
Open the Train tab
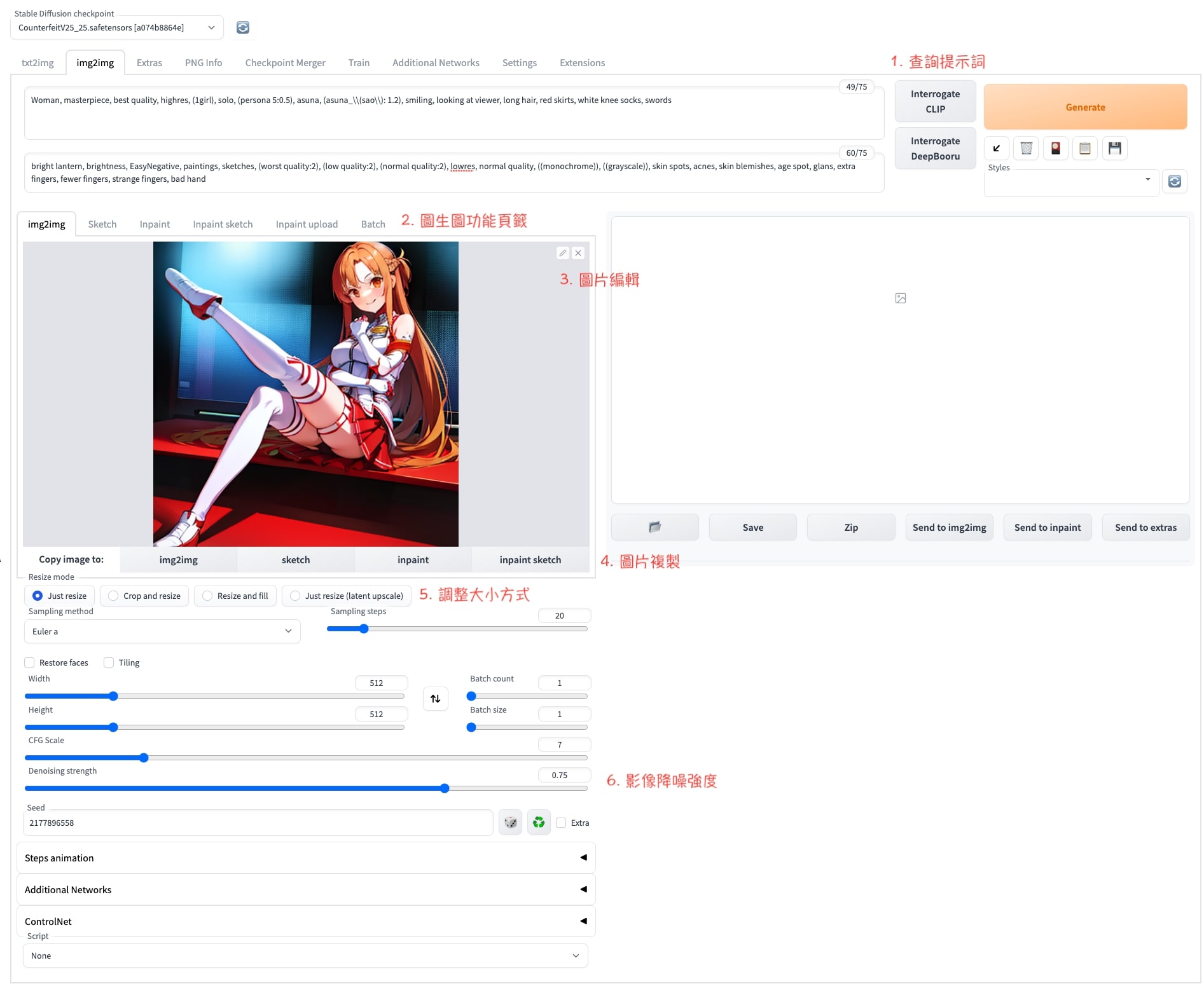(x=359, y=62)
